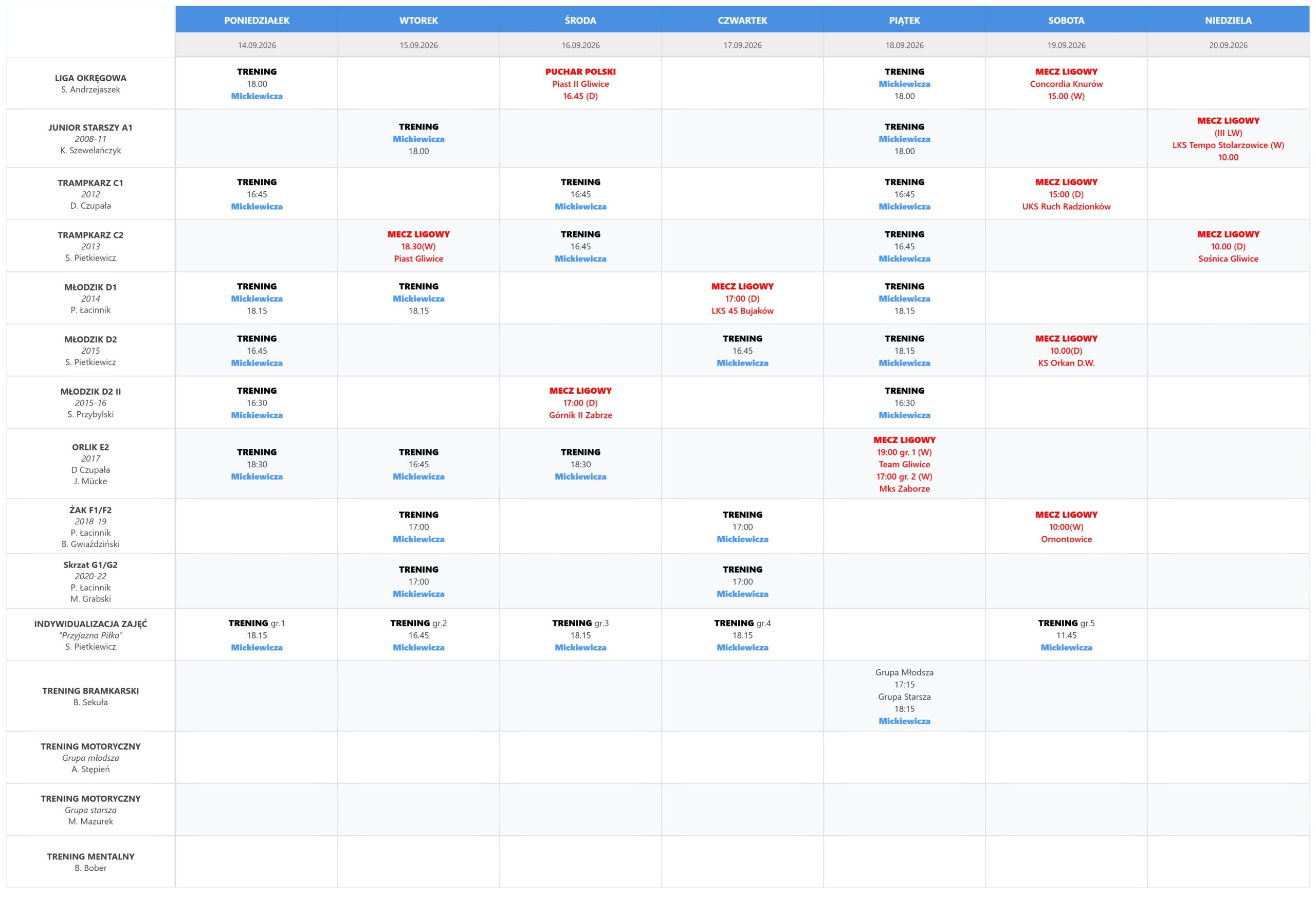Click the date 14.09.2026
The image size is (1316, 915).
[x=256, y=45]
